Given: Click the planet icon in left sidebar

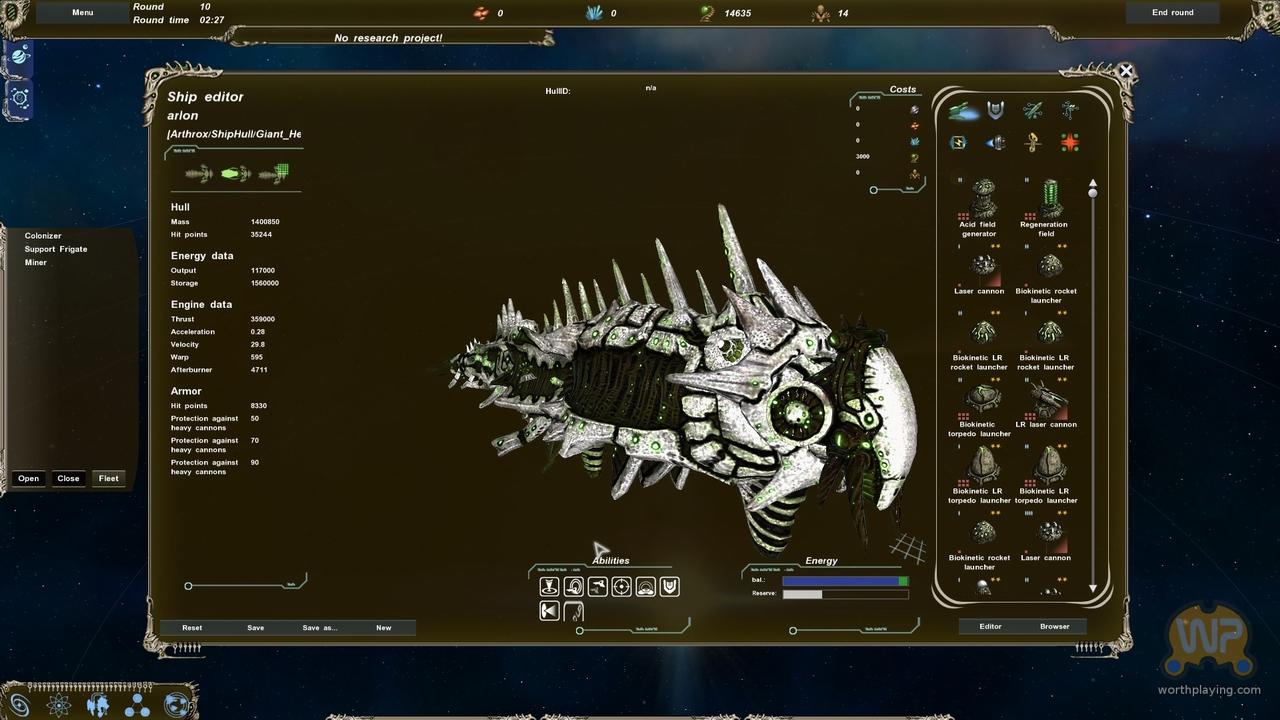Looking at the screenshot, I should point(20,58).
